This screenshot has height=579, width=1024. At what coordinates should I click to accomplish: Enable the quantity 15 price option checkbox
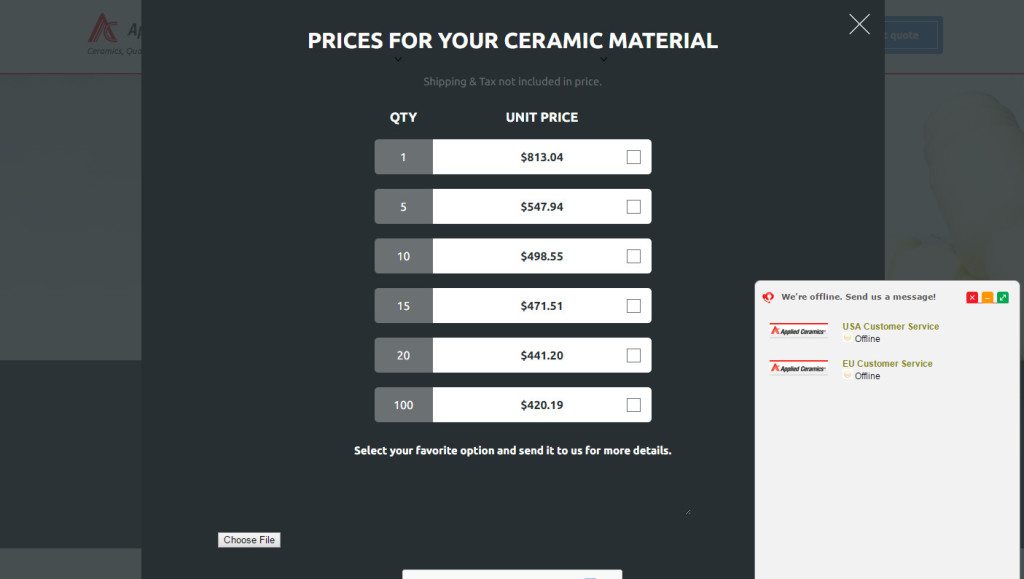(633, 305)
